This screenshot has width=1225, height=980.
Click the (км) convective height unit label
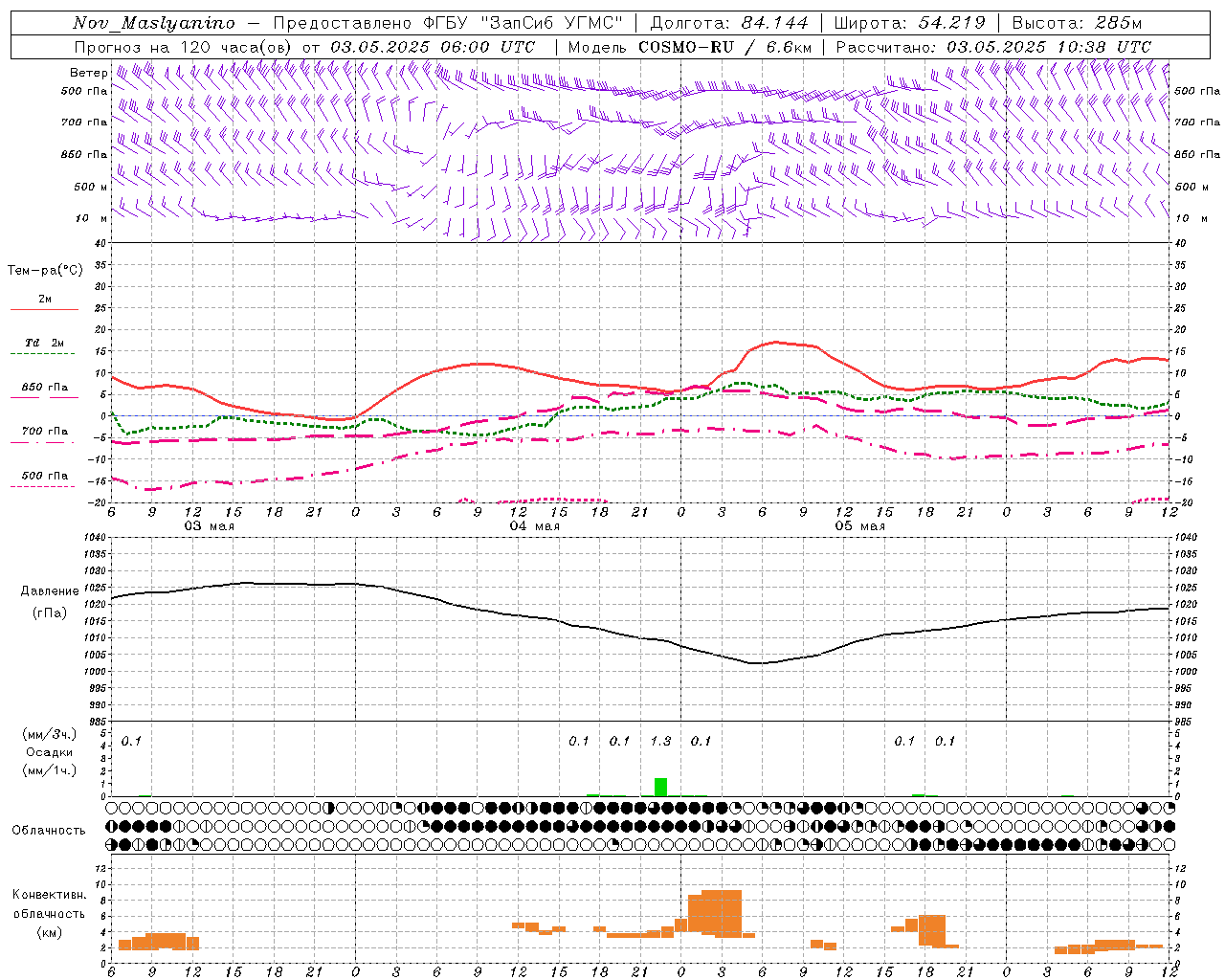click(49, 931)
